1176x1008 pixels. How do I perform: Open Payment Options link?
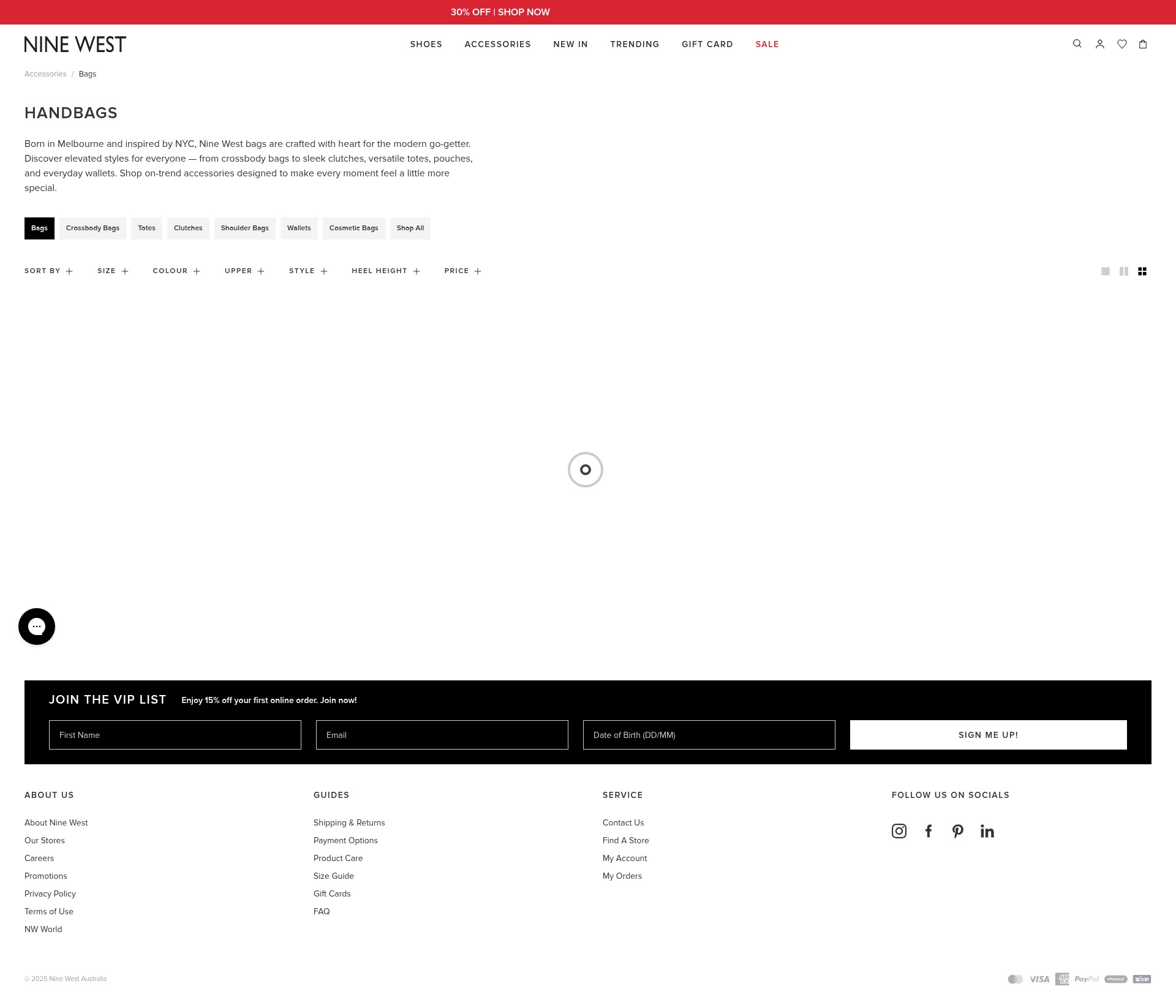pyautogui.click(x=345, y=841)
